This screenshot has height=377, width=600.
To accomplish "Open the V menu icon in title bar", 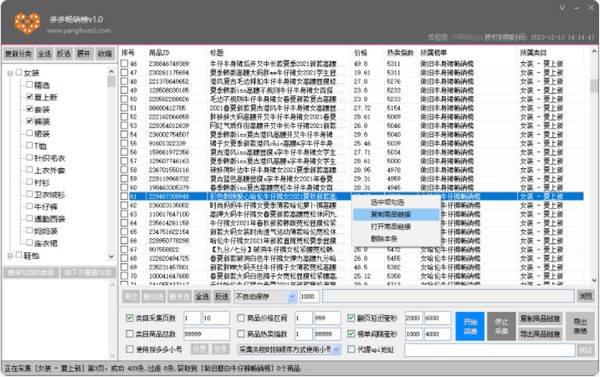I will click(562, 8).
